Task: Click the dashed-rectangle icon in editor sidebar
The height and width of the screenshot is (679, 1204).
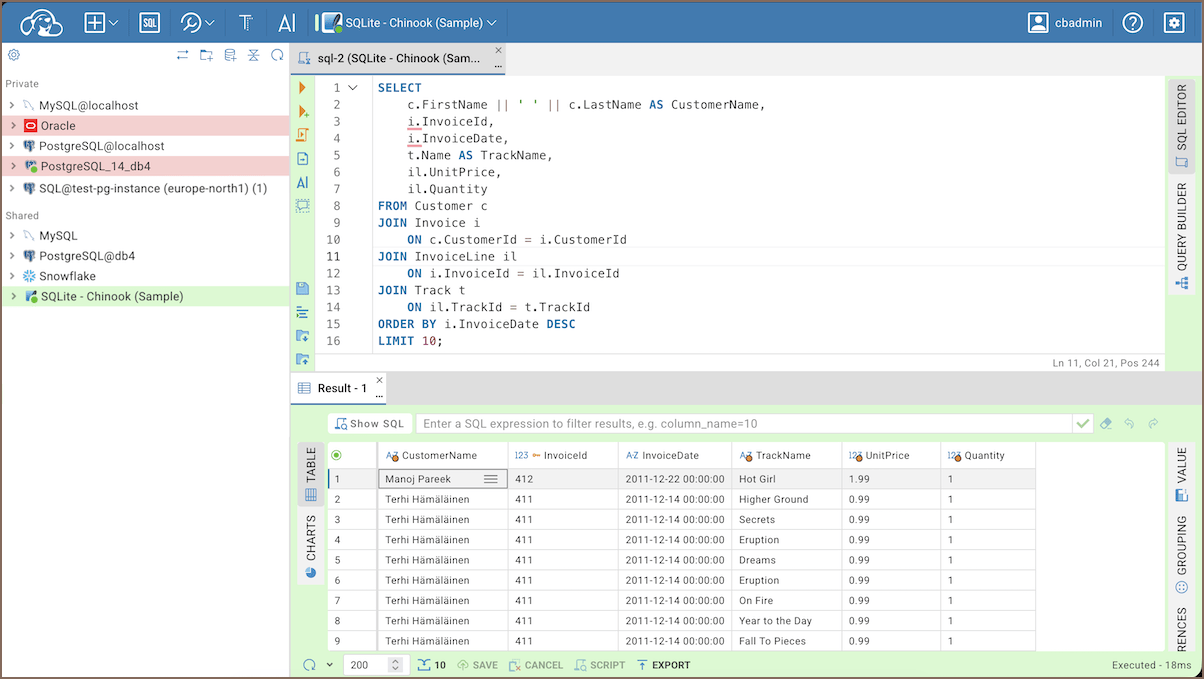Action: [x=303, y=206]
